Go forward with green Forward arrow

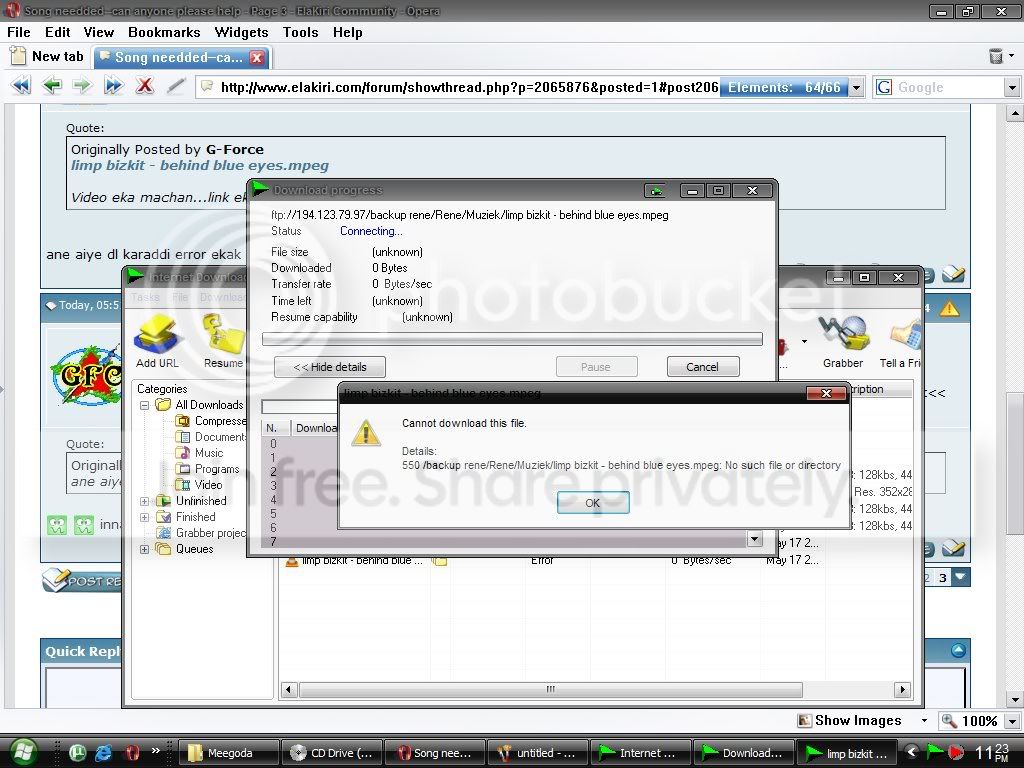(82, 86)
